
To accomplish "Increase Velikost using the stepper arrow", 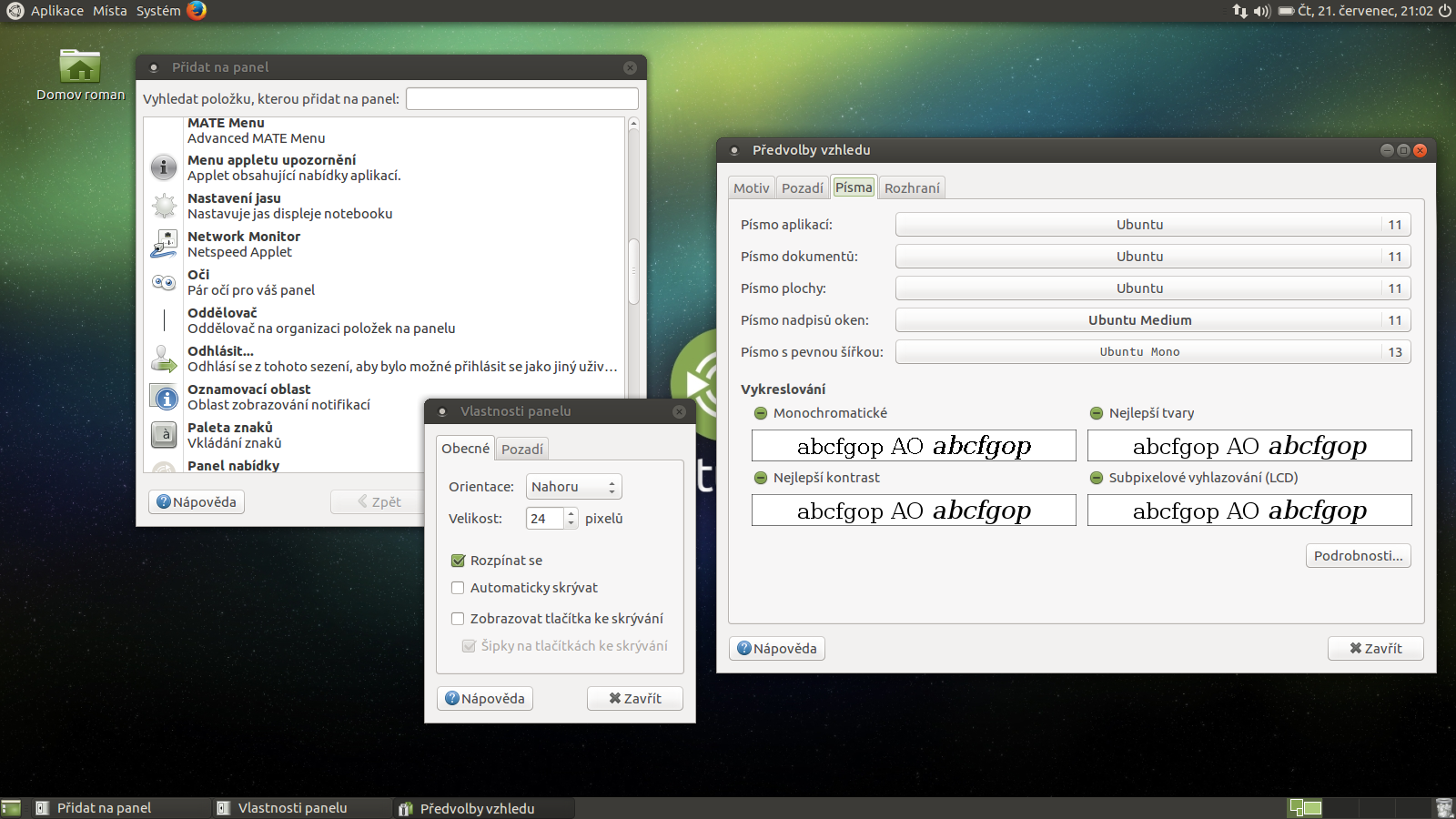I will (571, 513).
